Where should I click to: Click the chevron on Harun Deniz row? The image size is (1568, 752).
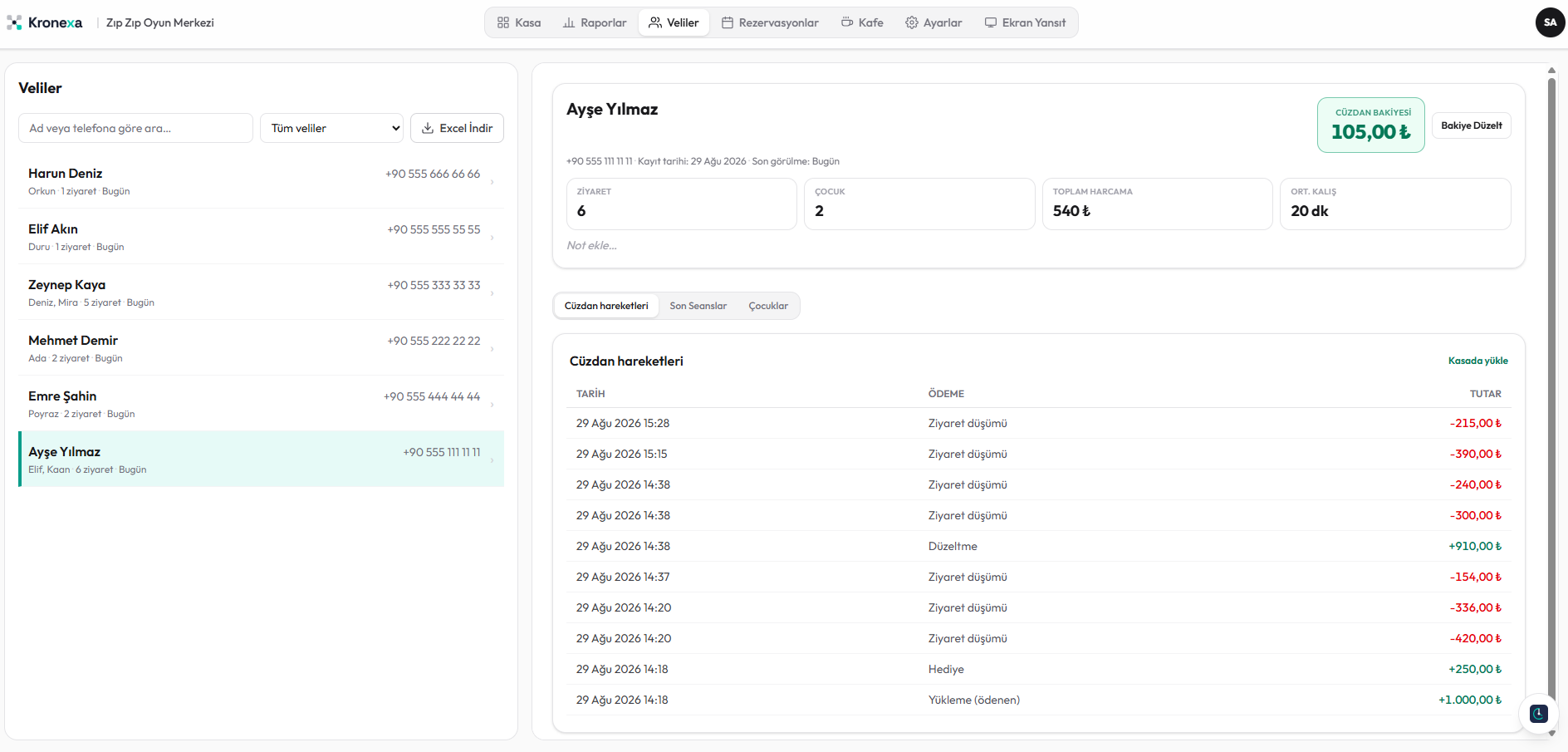(492, 182)
